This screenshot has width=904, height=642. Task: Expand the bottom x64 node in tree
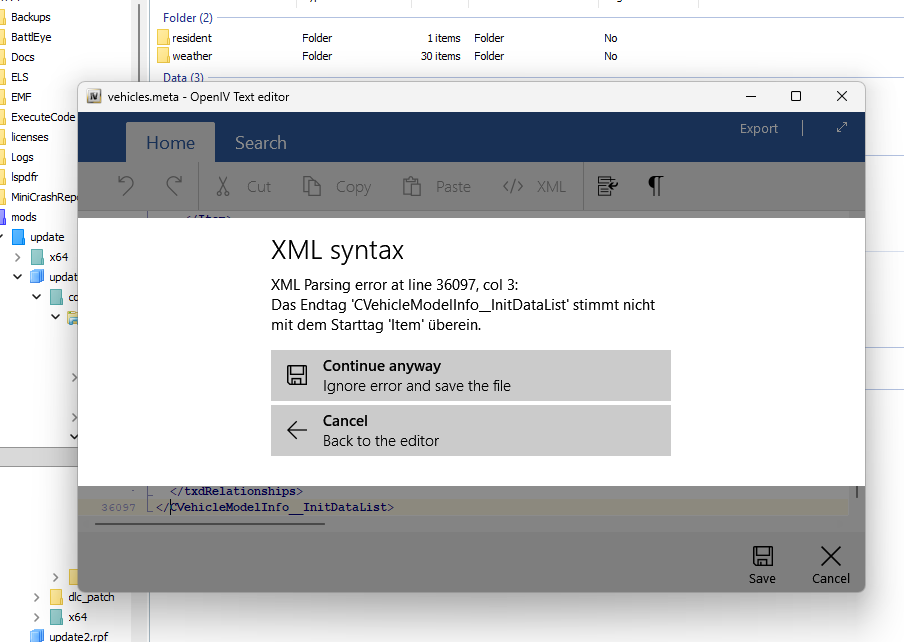click(x=36, y=617)
